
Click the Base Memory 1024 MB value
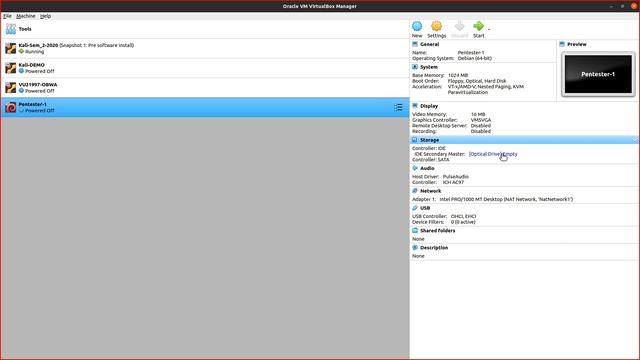tap(458, 75)
